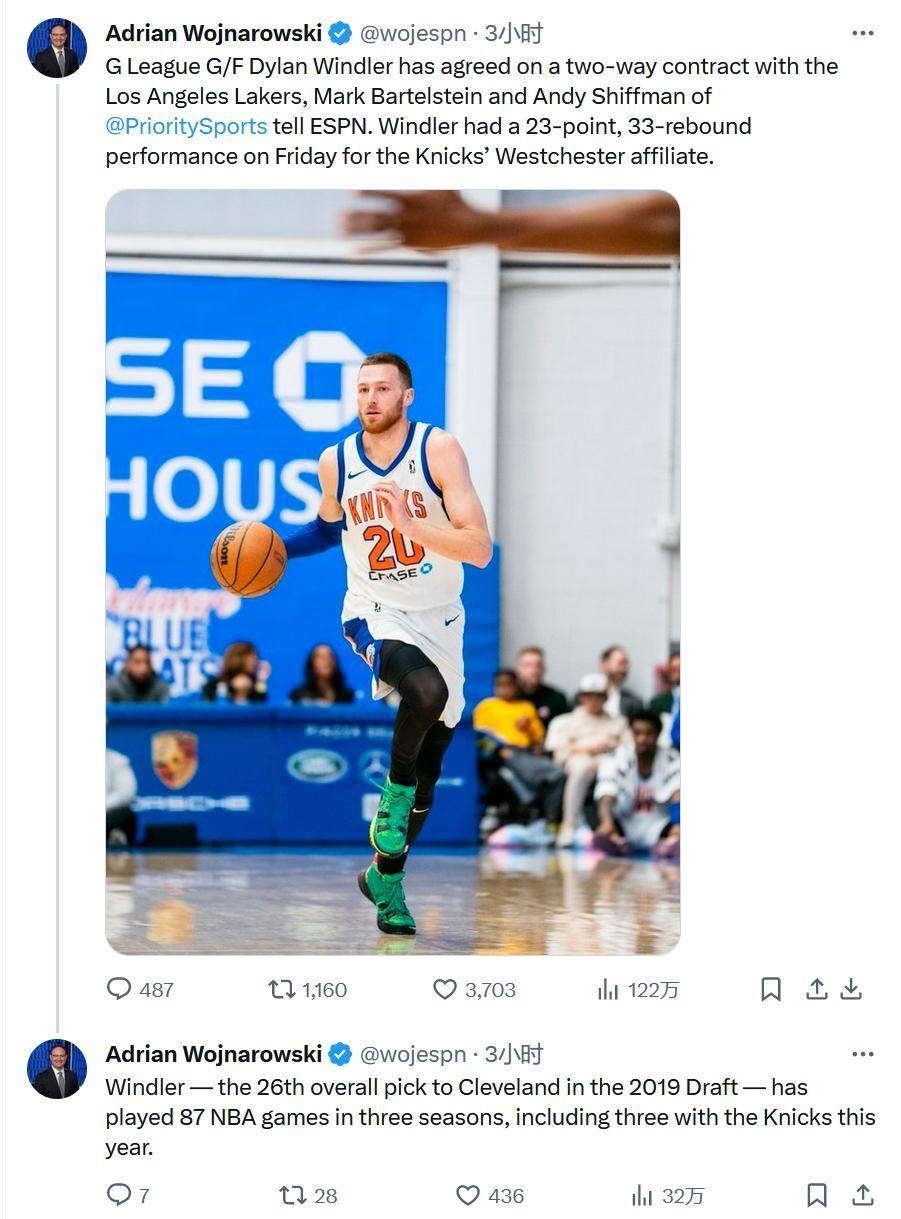Reply to the Dylan Windler contract tweet

coord(120,989)
